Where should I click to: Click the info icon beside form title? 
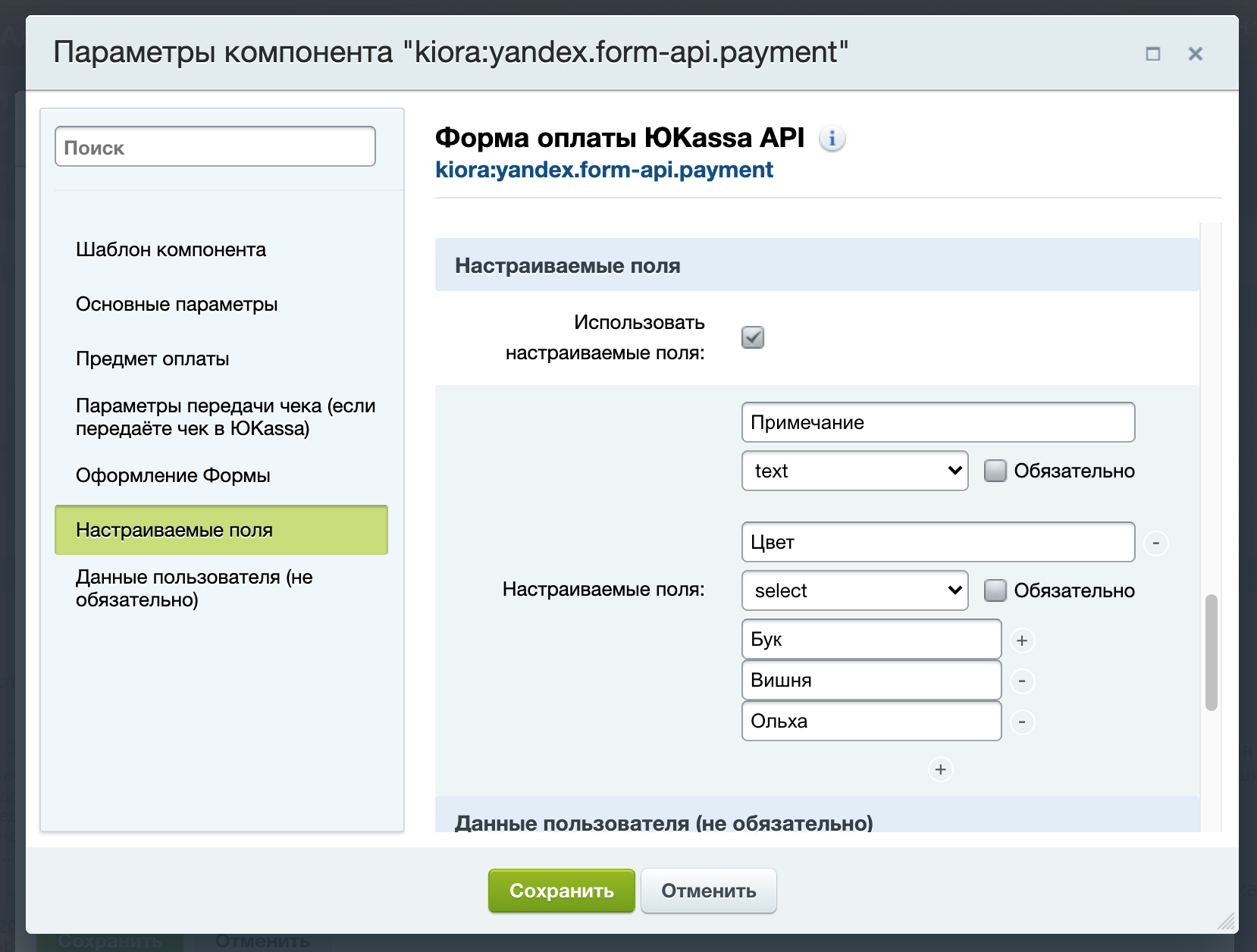click(x=832, y=139)
